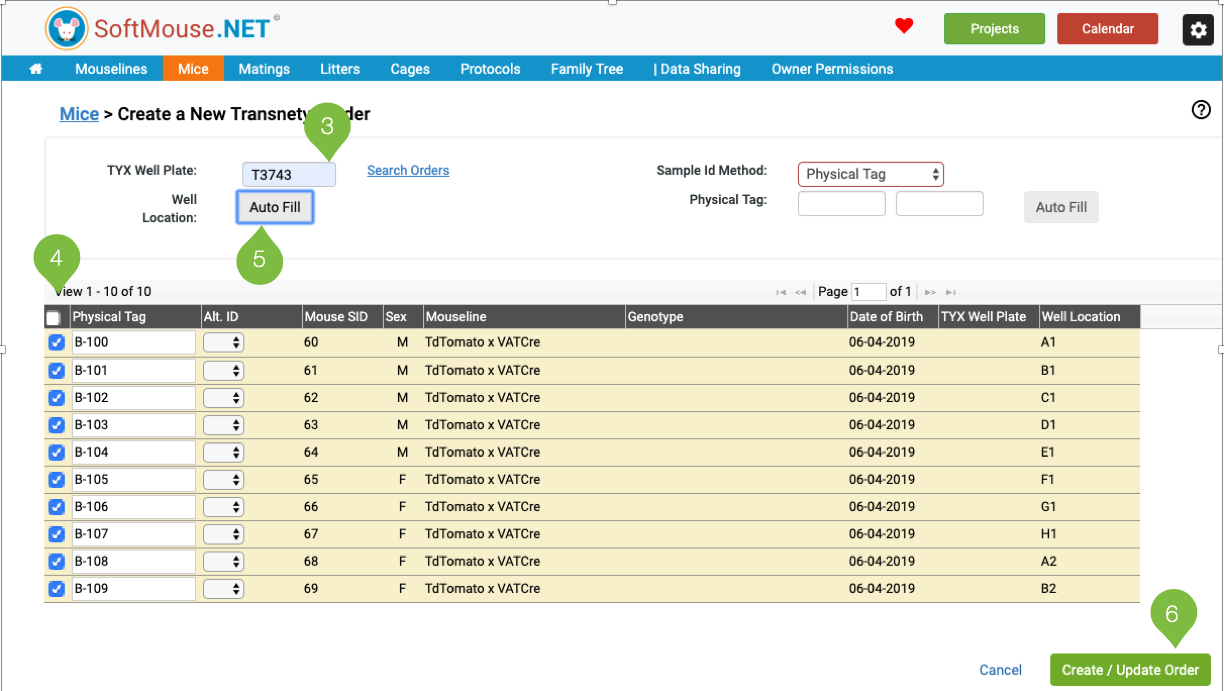Viewport: 1224px width, 691px height.
Task: Open the Sample Id Method dropdown
Action: 870,174
